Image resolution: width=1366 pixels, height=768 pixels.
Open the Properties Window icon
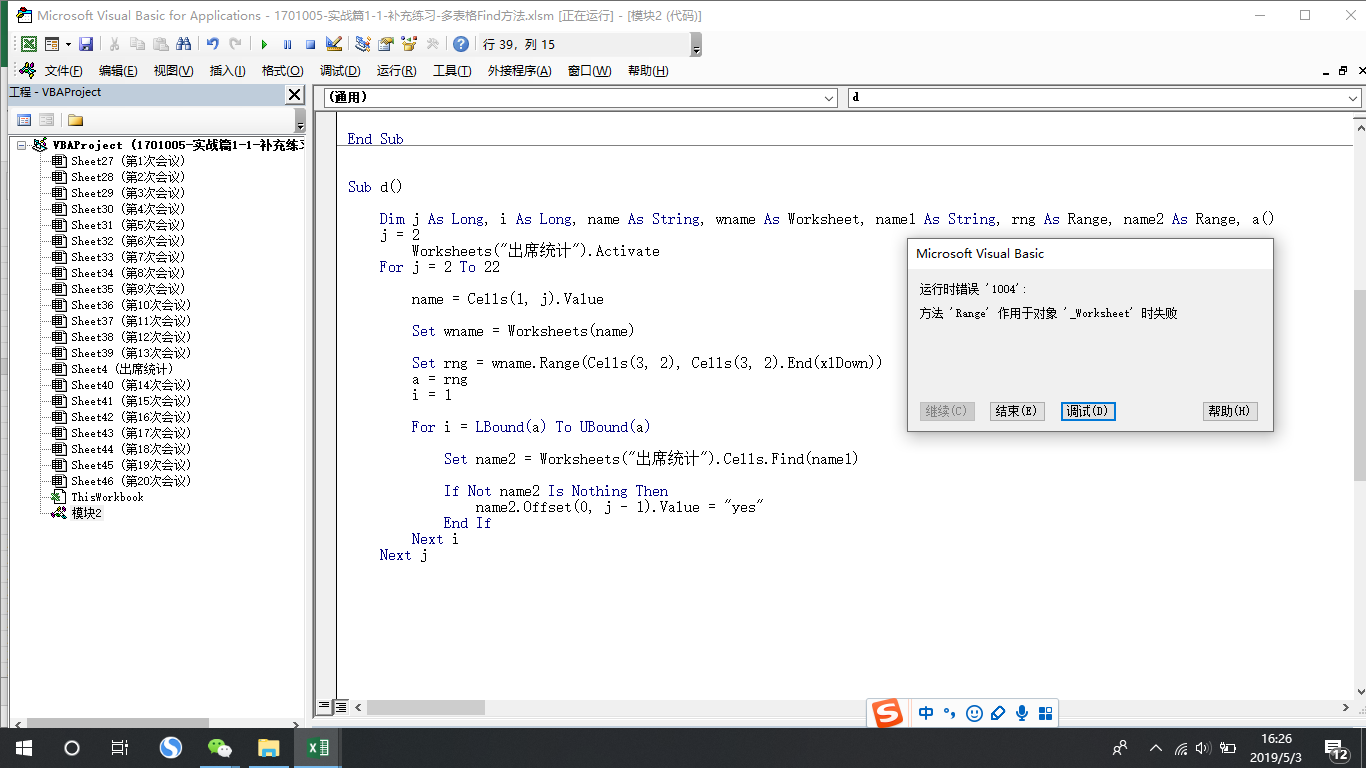[385, 44]
